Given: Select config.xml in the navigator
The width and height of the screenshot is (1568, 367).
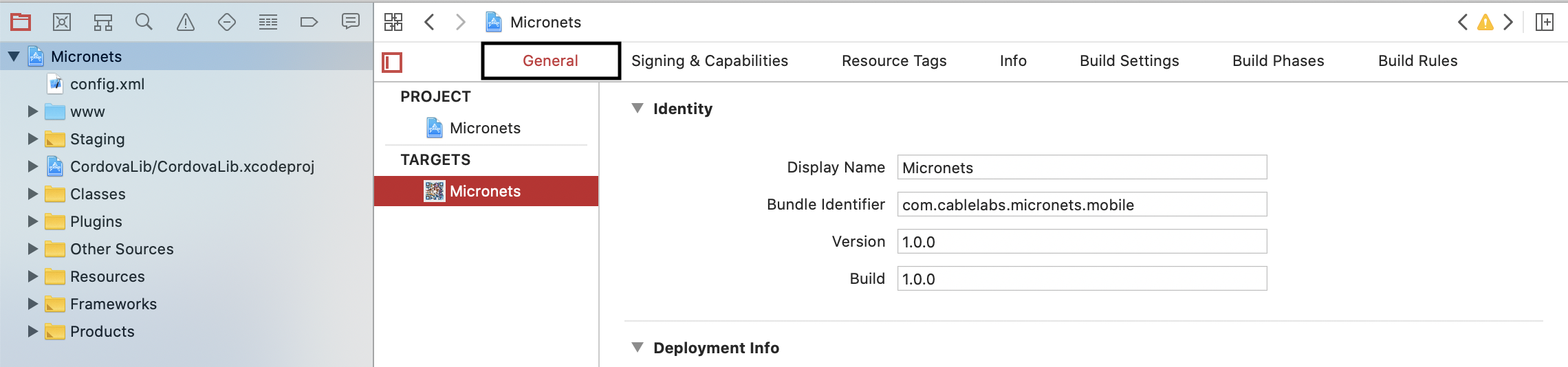Looking at the screenshot, I should click(186, 84).
